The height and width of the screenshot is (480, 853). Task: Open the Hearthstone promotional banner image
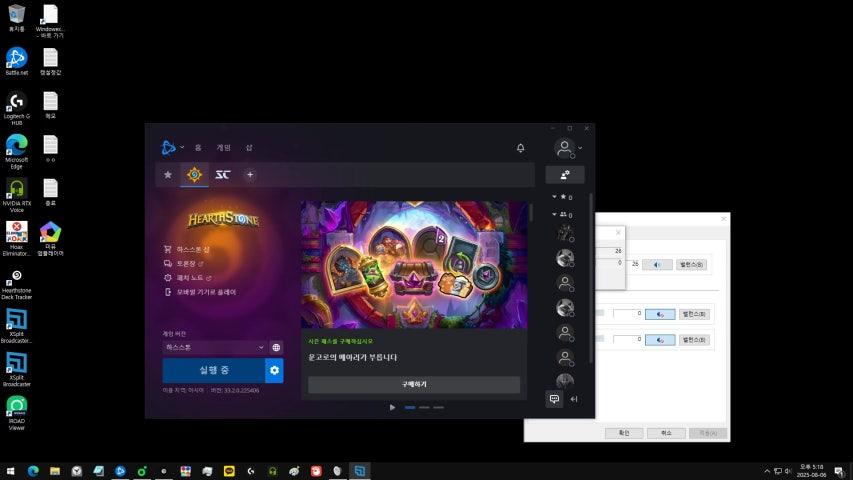click(x=414, y=265)
